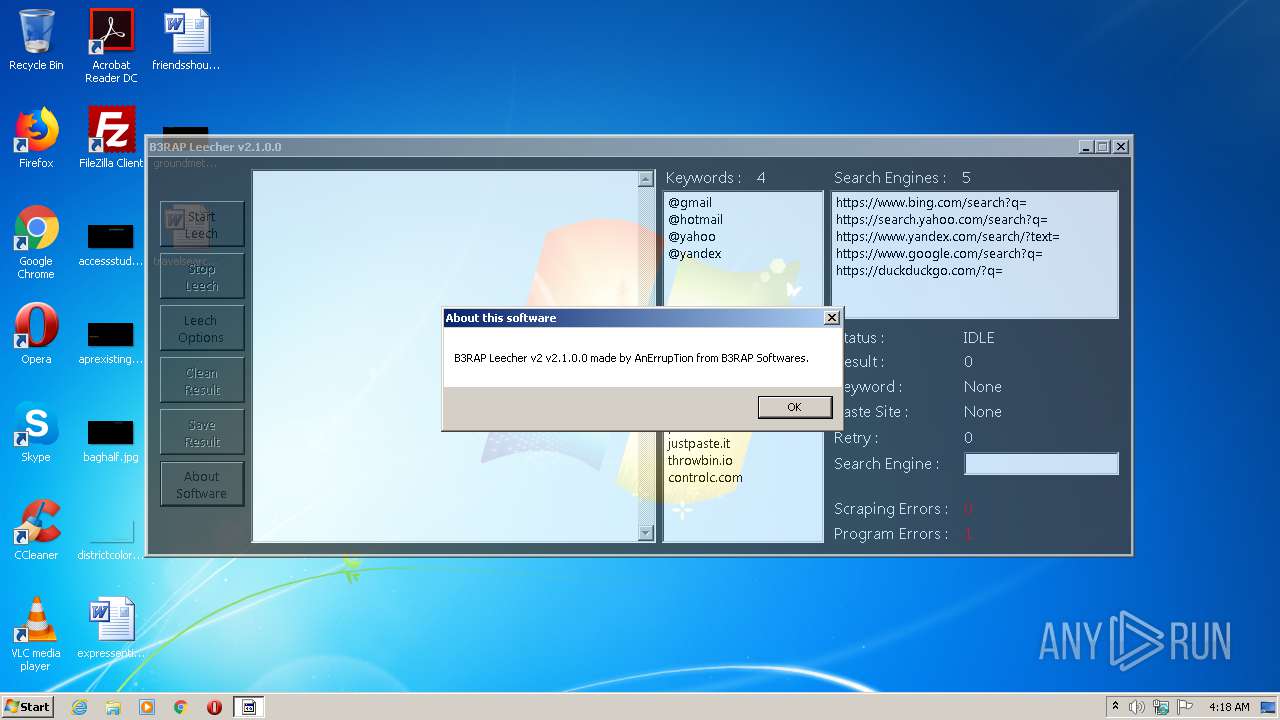The width and height of the screenshot is (1280, 720).
Task: Select justpaste.it paste site
Action: [699, 443]
